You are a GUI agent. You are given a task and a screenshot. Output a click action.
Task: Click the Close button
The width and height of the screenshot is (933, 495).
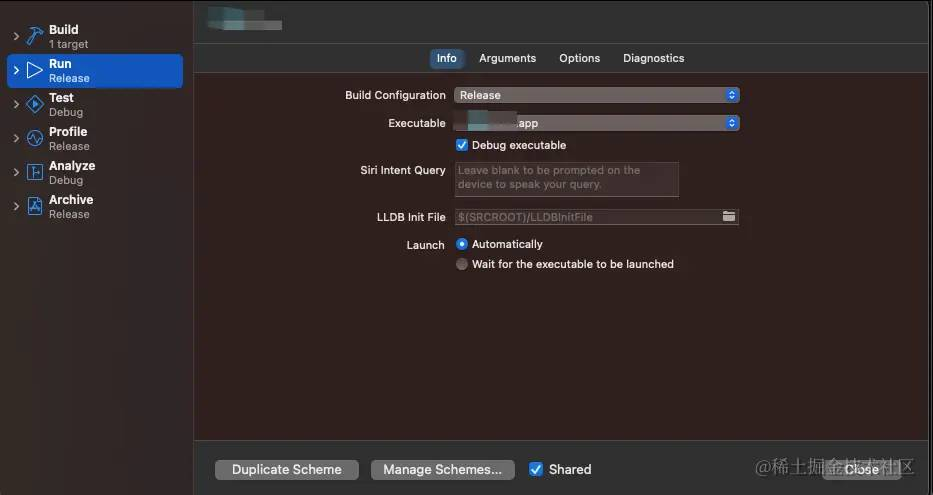(x=862, y=469)
